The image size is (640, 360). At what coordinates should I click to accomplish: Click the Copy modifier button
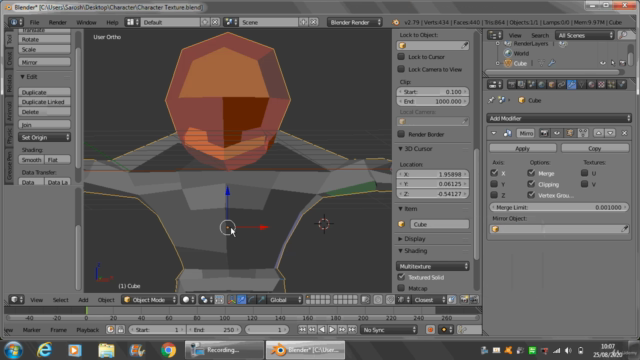coord(595,149)
